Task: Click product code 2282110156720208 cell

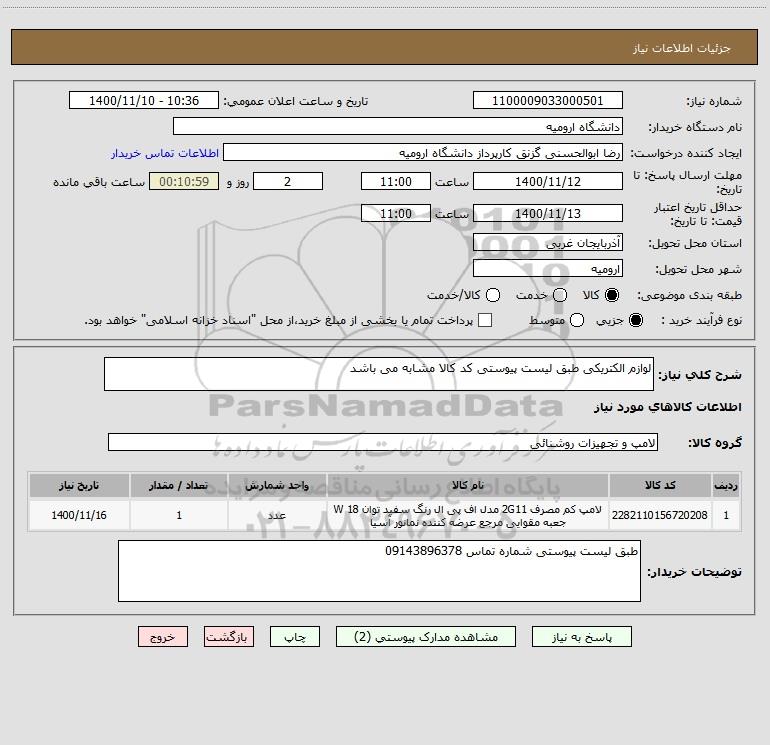Action: coord(660,515)
